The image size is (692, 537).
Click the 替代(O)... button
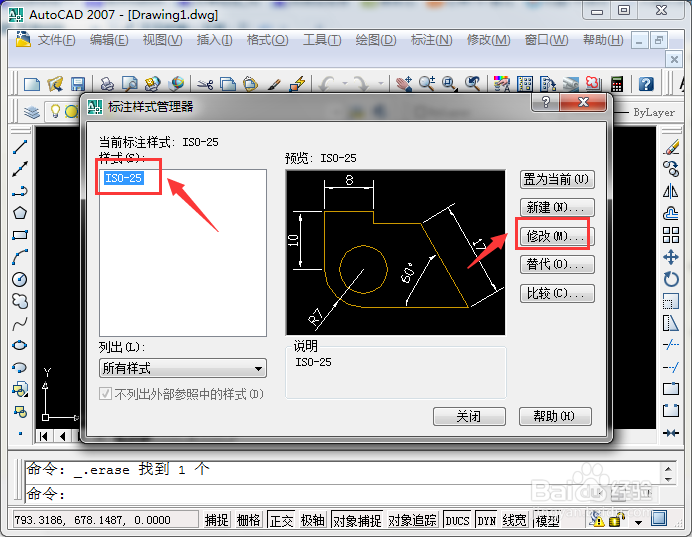(557, 264)
